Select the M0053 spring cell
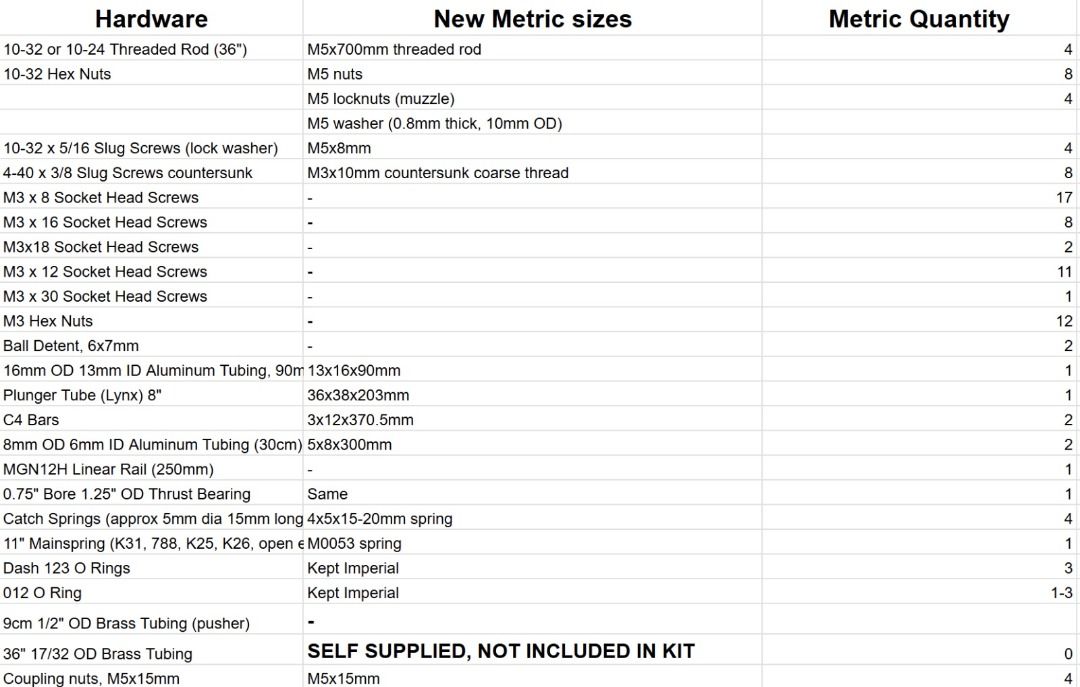Viewport: 1080px width, 687px height. click(354, 544)
